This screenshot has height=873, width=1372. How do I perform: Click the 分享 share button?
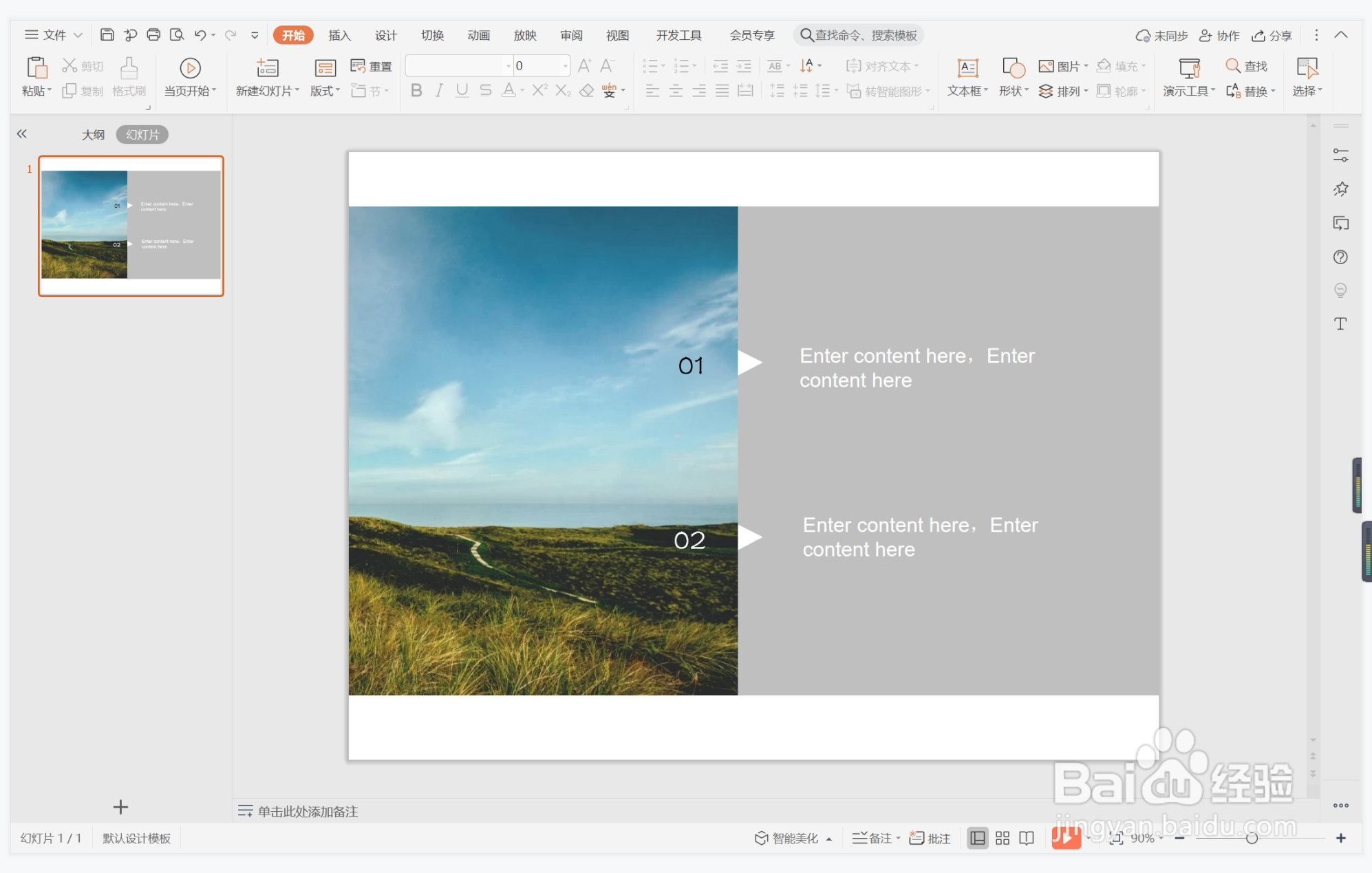pos(1272,35)
